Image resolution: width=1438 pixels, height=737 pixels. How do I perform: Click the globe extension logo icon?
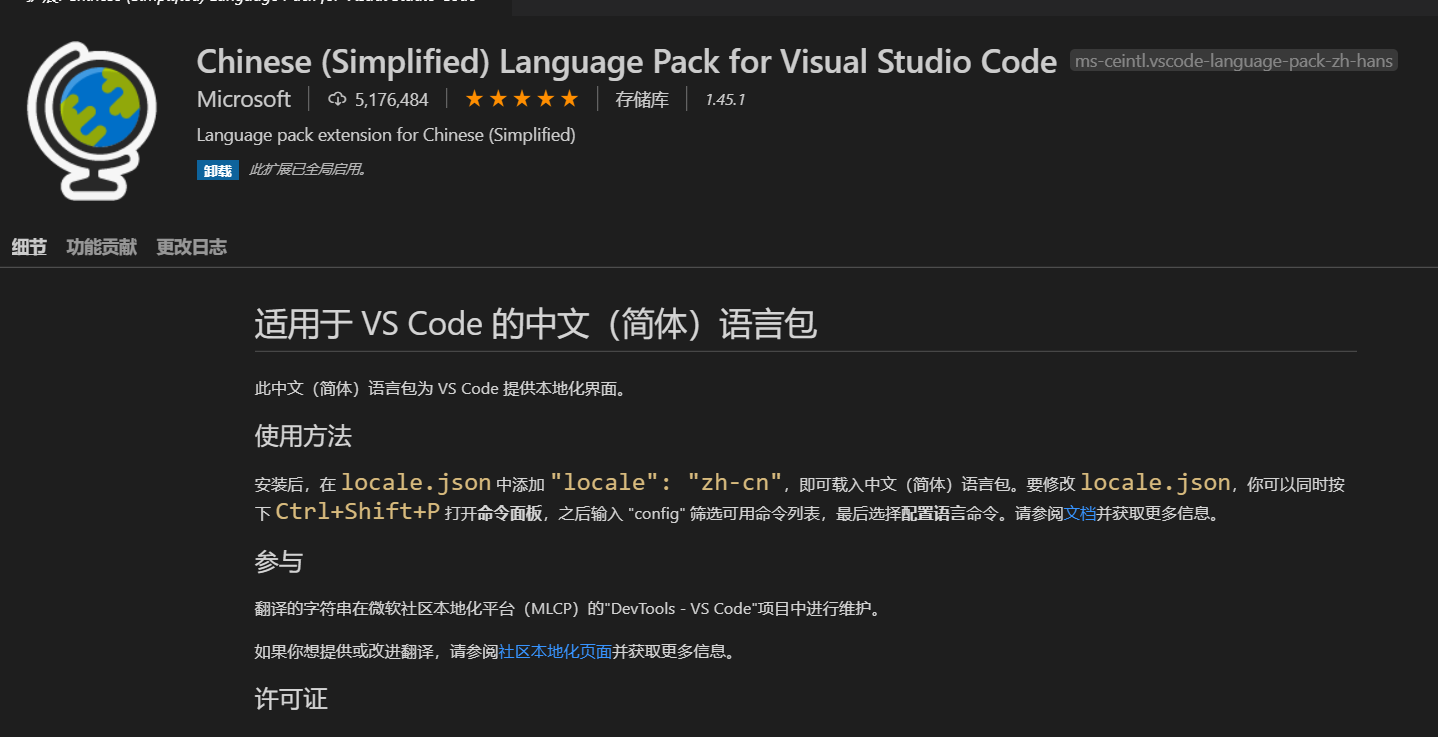(91, 120)
